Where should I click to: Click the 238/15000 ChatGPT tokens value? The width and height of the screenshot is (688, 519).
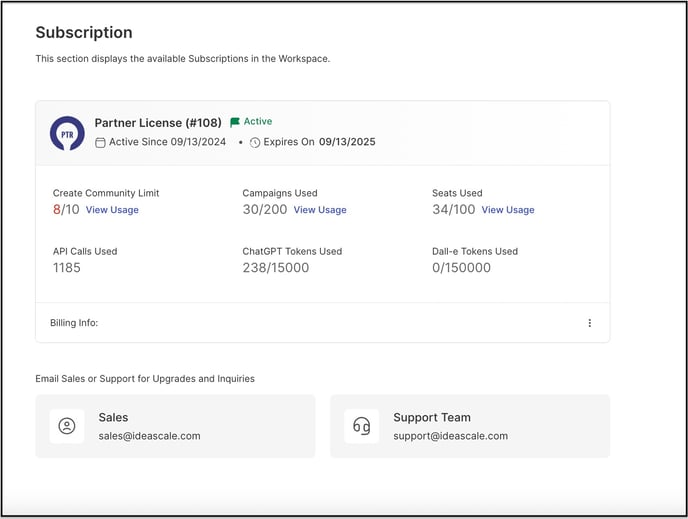click(276, 268)
